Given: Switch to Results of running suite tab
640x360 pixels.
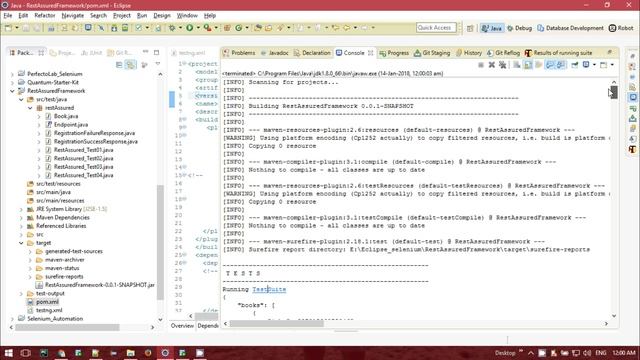Looking at the screenshot, I should (x=558, y=53).
